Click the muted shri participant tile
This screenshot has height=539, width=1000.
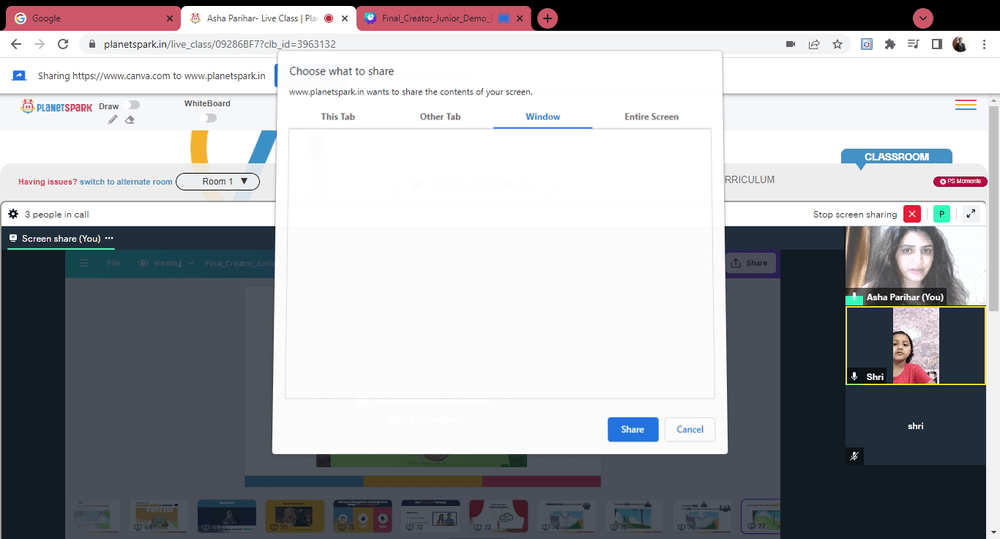click(915, 425)
